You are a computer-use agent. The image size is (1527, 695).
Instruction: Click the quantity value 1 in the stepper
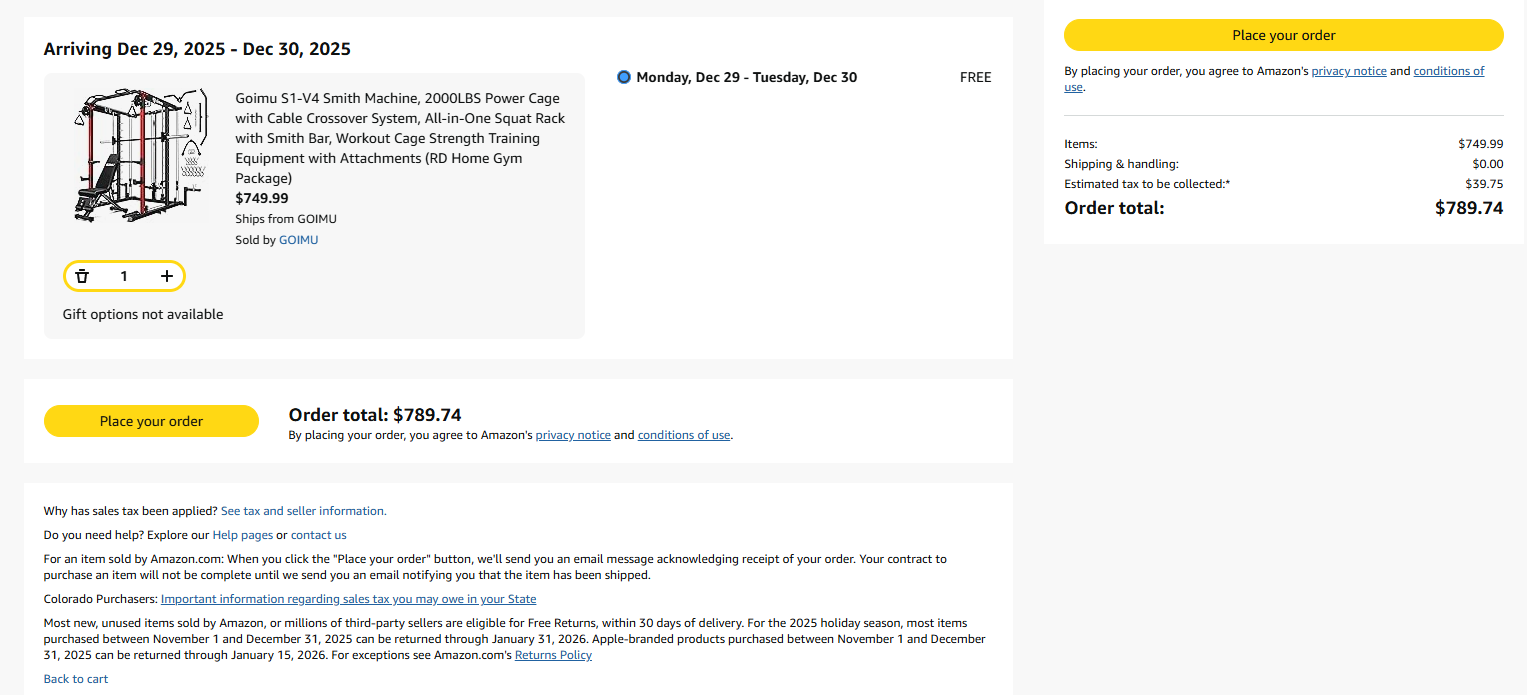pos(124,276)
